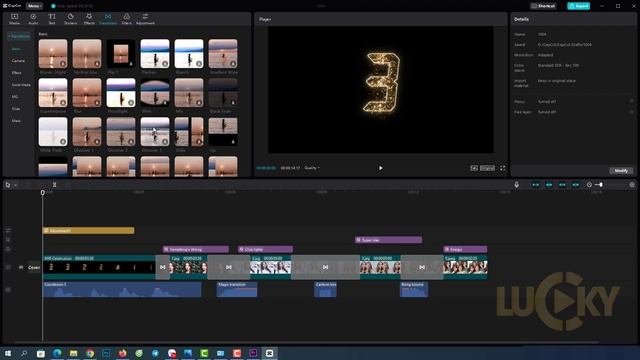Click the Modify button in Details
The height and width of the screenshot is (360, 640).
[621, 171]
